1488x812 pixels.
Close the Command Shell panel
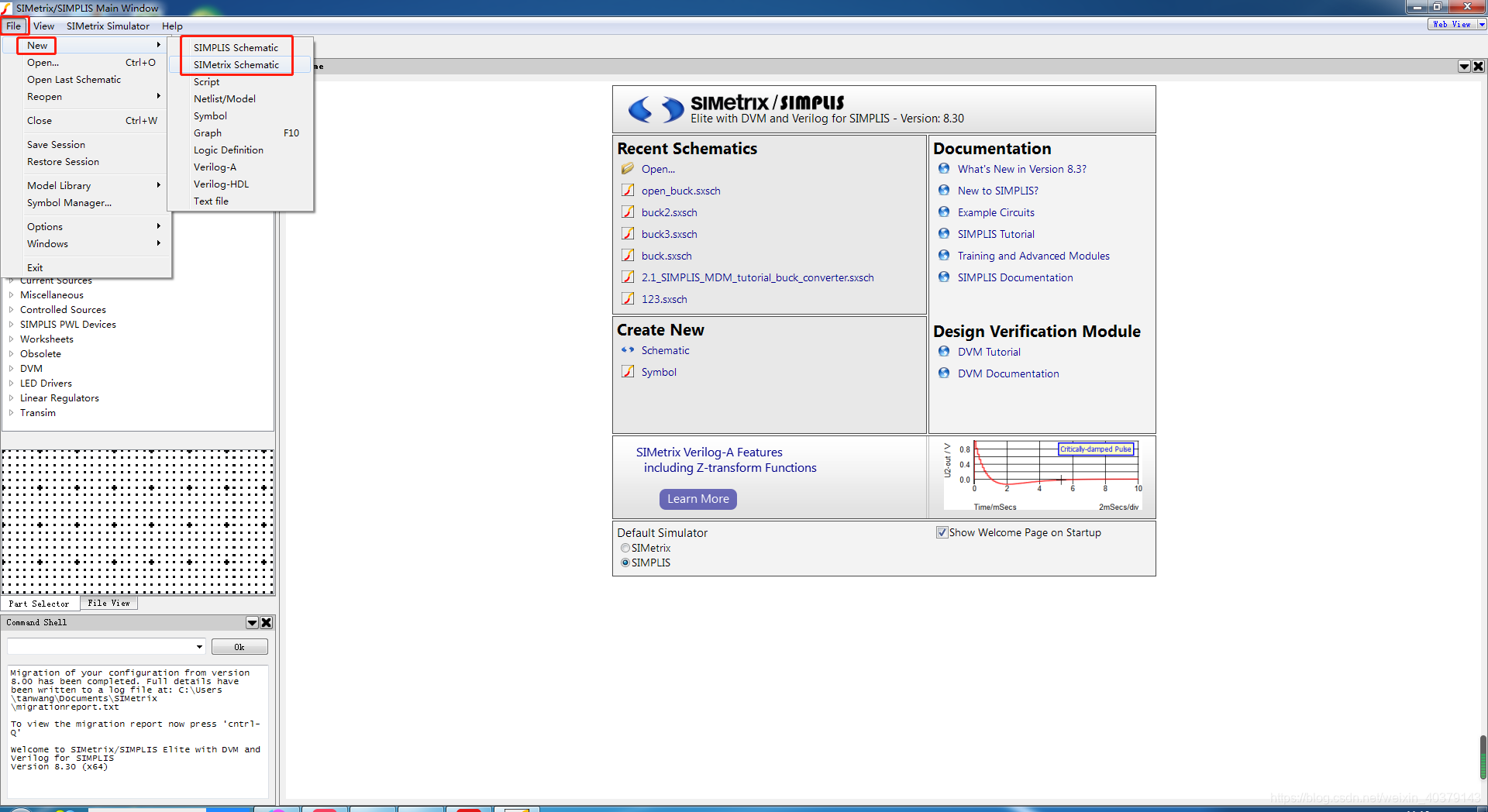click(267, 623)
